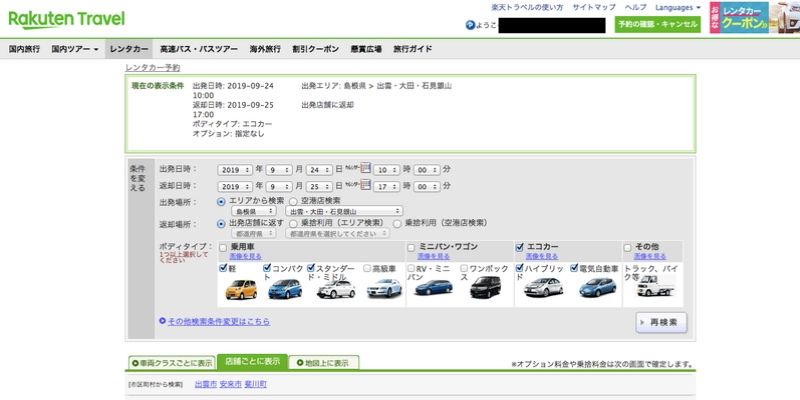Click the white スタンダード・ミドル car image
Viewport: 800px width, 400px height.
tap(336, 289)
